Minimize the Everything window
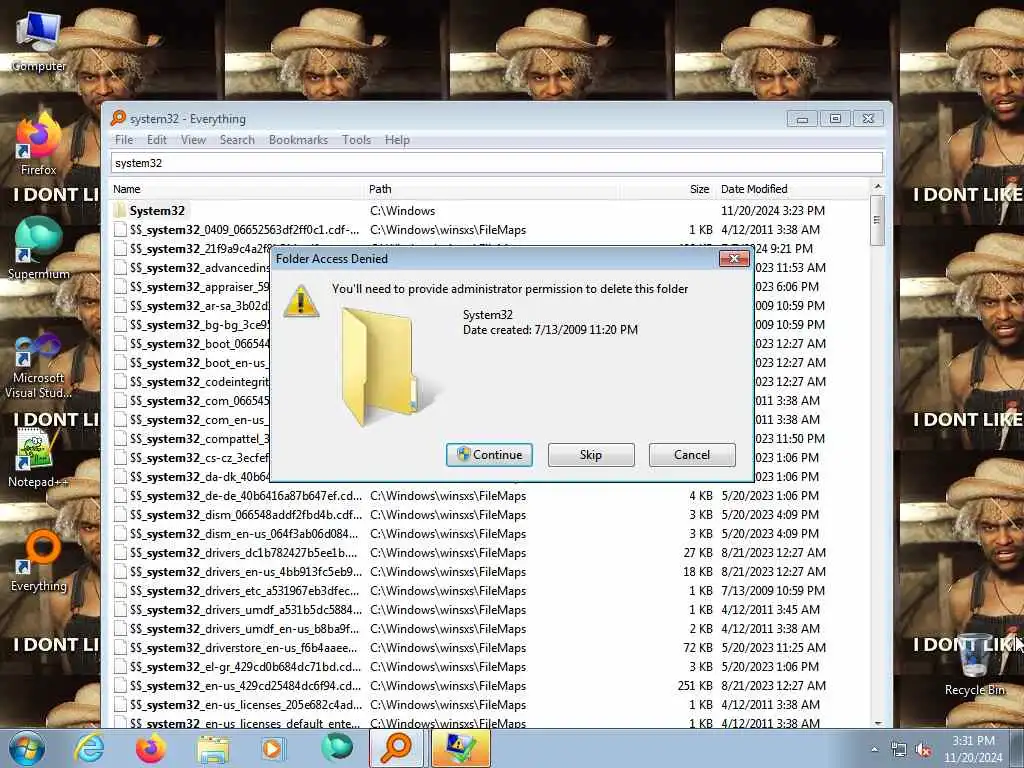Screen dimensions: 1024x768 [803, 119]
